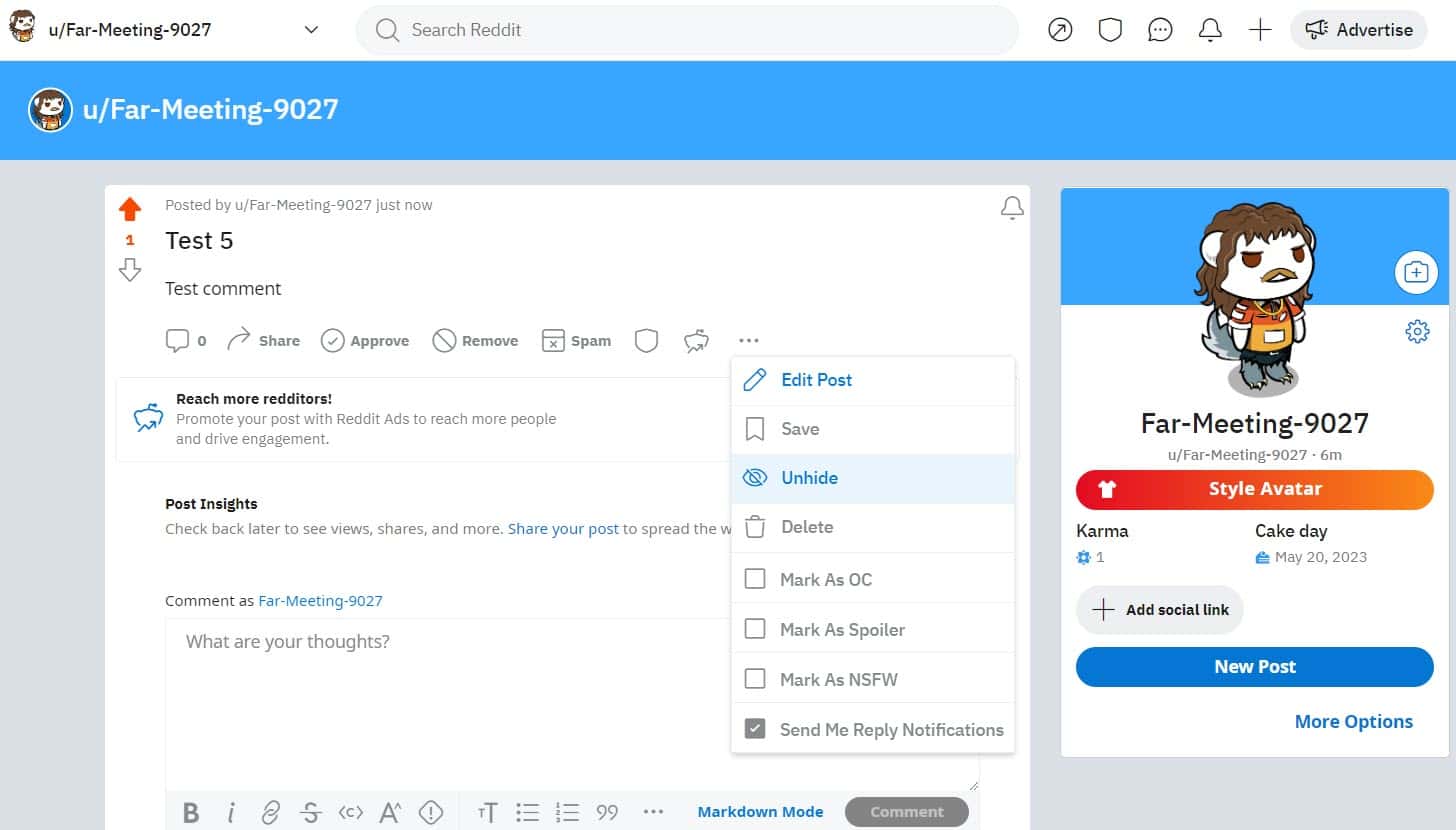Open the account switcher dropdown
The width and height of the screenshot is (1456, 830).
310,30
